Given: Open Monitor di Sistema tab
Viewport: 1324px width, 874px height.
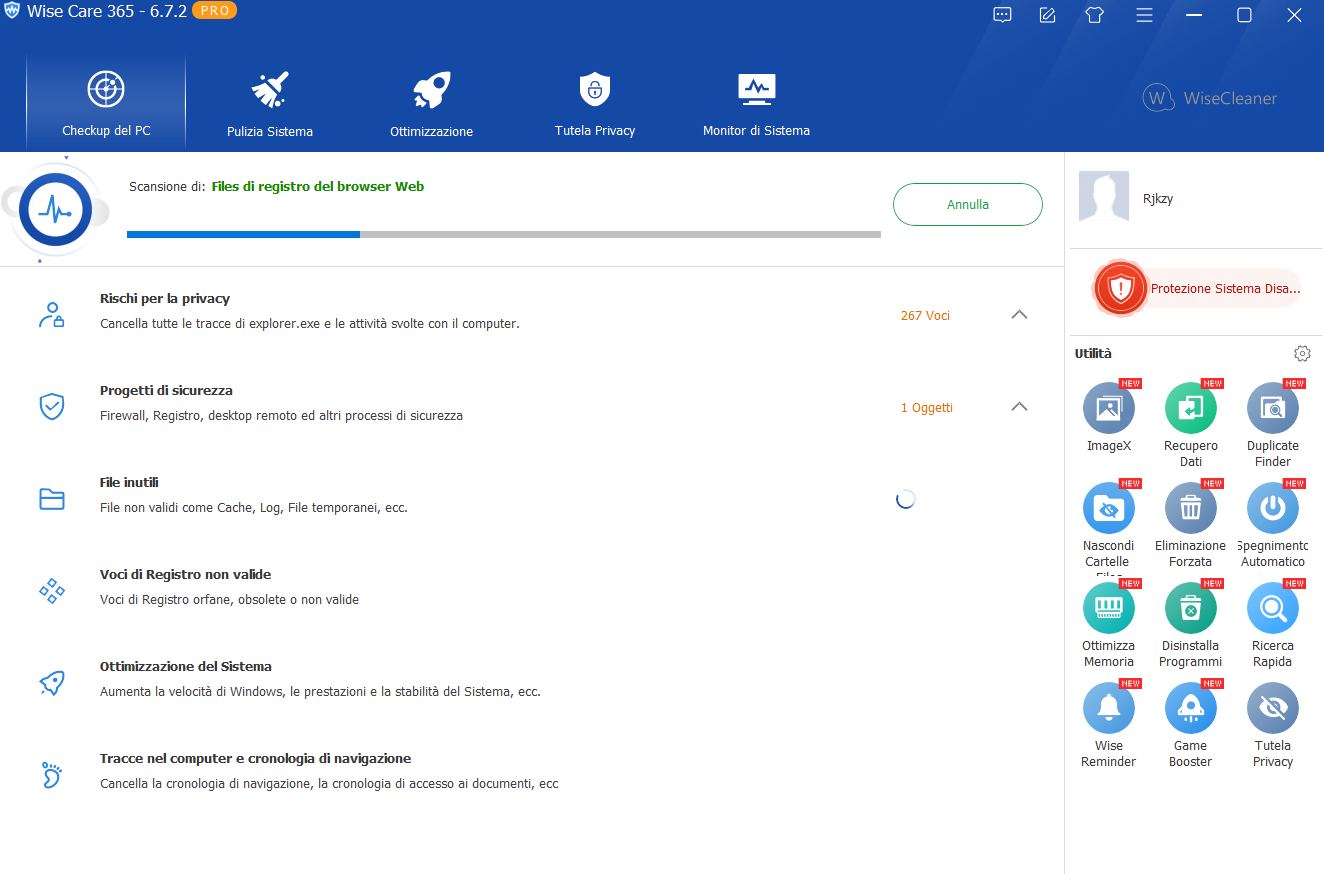Looking at the screenshot, I should (757, 103).
